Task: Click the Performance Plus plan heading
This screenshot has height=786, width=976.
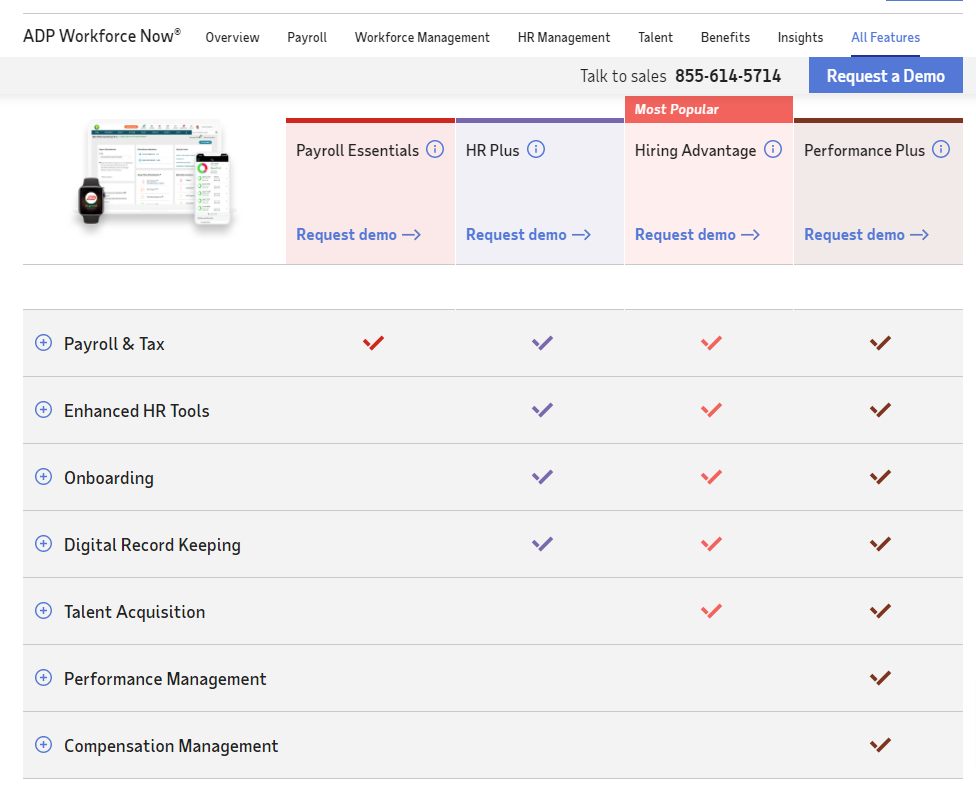Action: tap(865, 151)
